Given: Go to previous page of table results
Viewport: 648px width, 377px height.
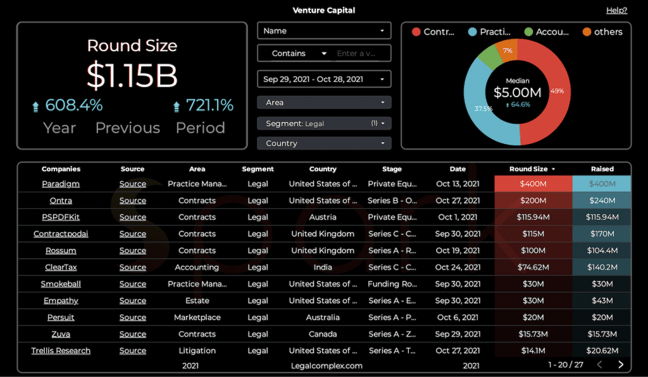Looking at the screenshot, I should (599, 364).
